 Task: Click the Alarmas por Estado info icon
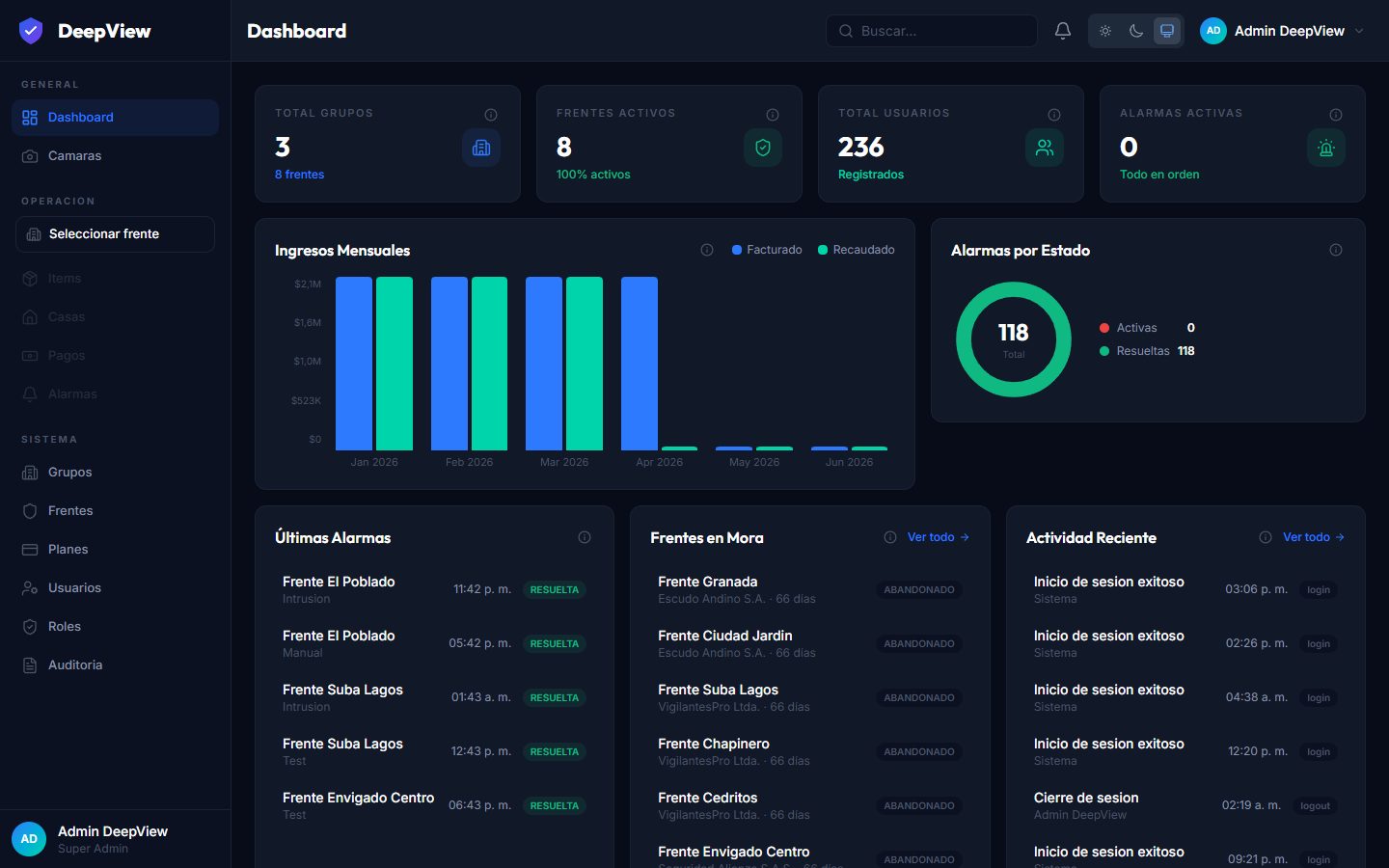click(1336, 250)
